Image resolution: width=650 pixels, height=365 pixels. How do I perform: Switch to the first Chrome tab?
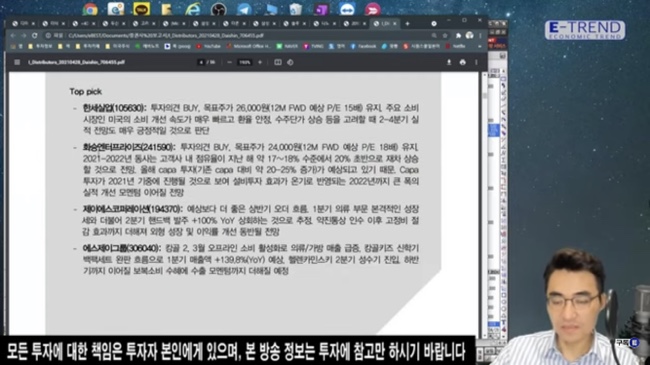pos(23,24)
